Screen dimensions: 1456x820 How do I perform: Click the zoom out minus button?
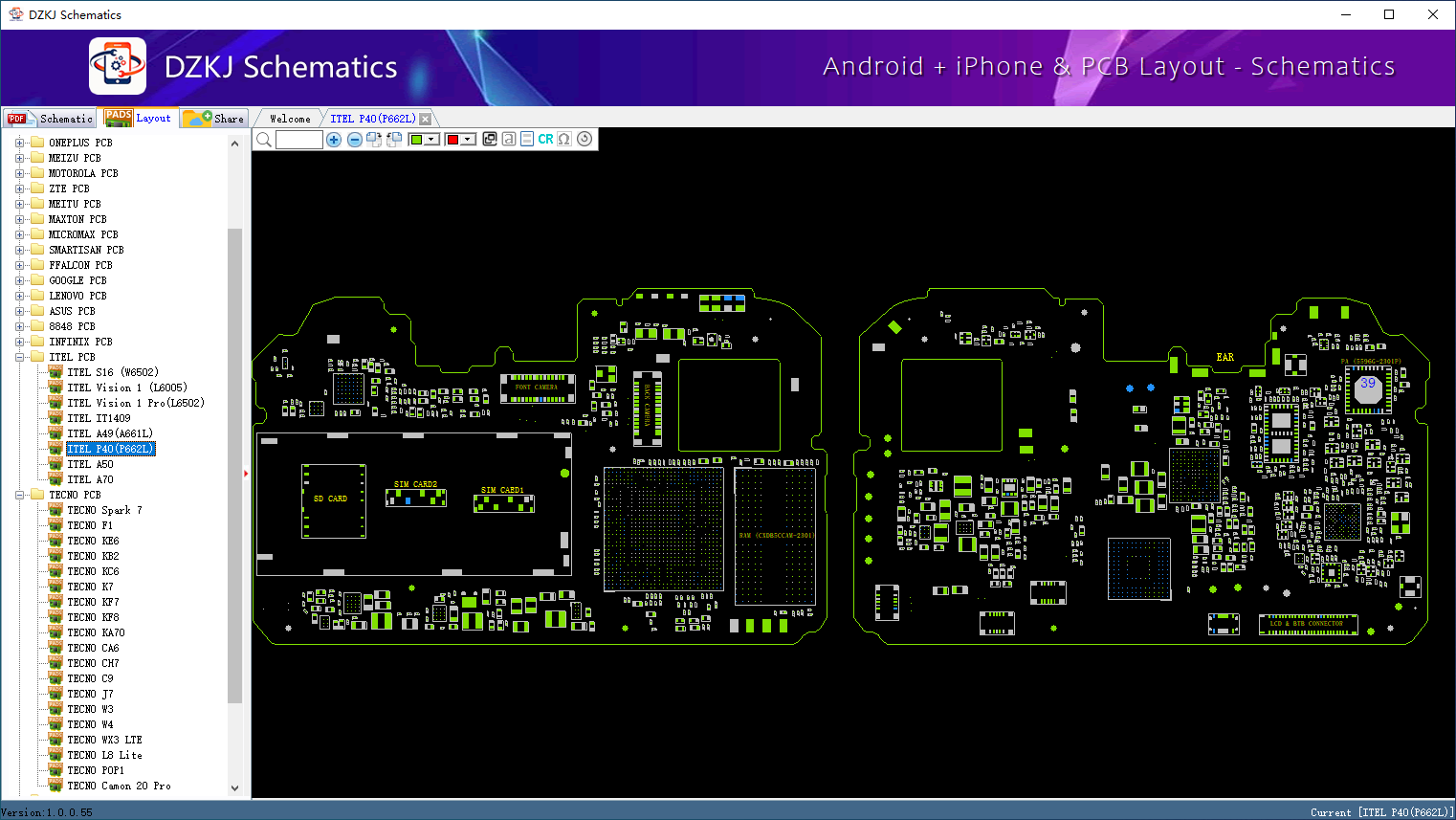click(x=355, y=140)
